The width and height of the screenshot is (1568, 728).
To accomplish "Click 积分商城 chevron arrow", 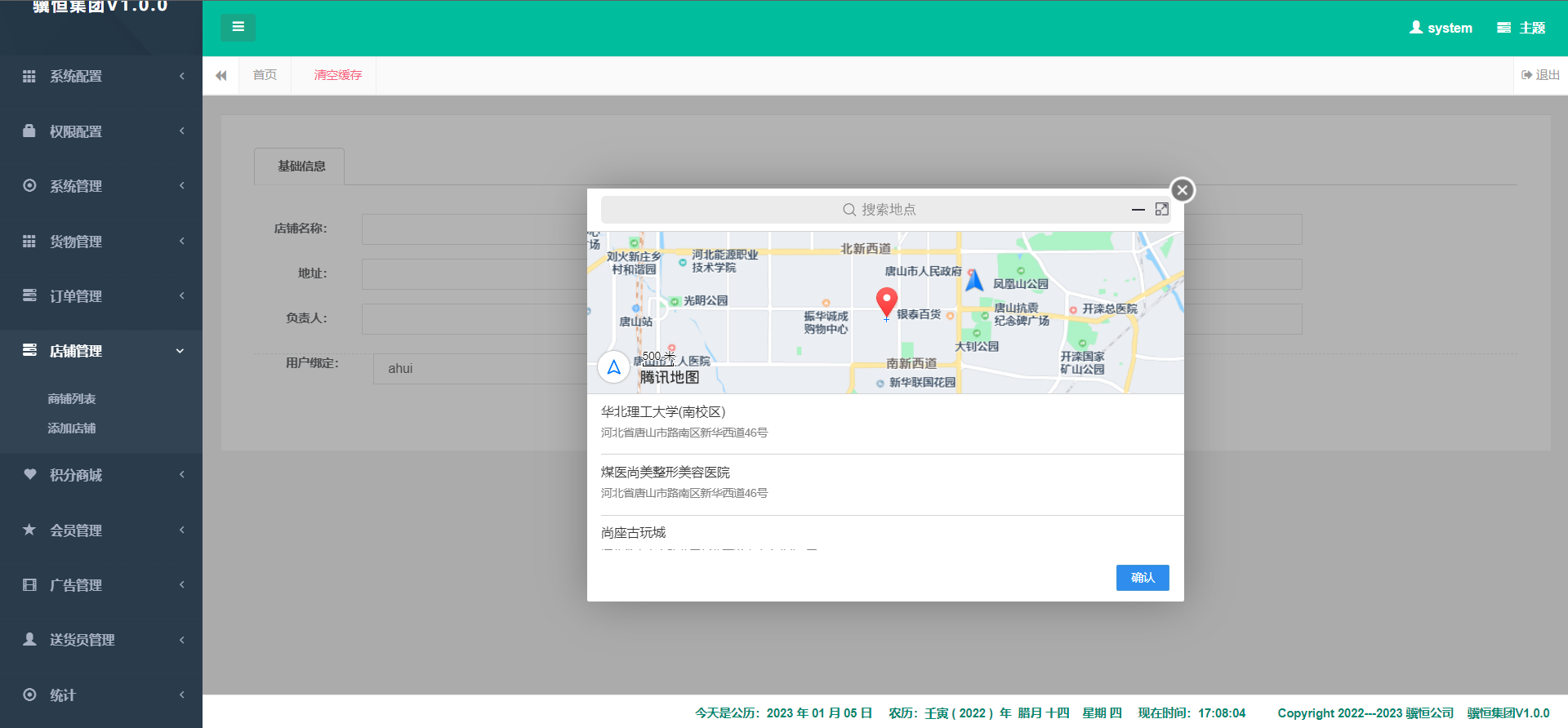I will (x=181, y=474).
